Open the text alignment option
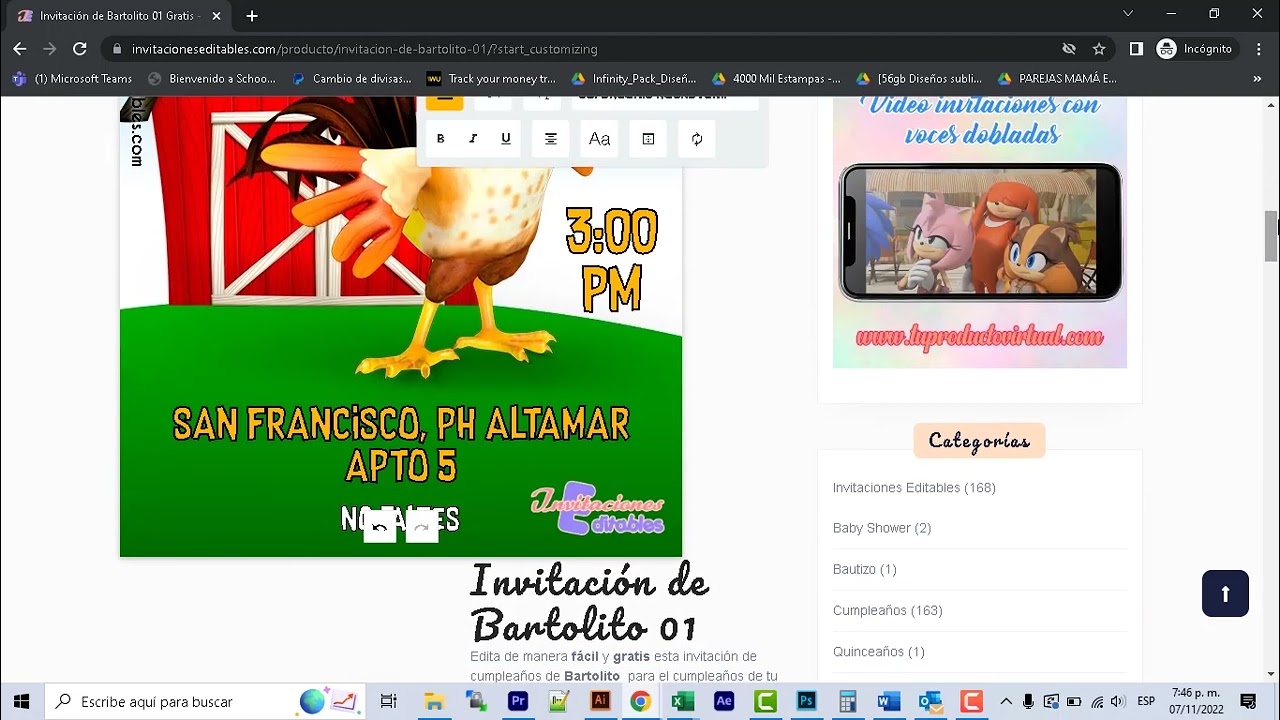Screen dimensions: 1280x720 (550, 139)
